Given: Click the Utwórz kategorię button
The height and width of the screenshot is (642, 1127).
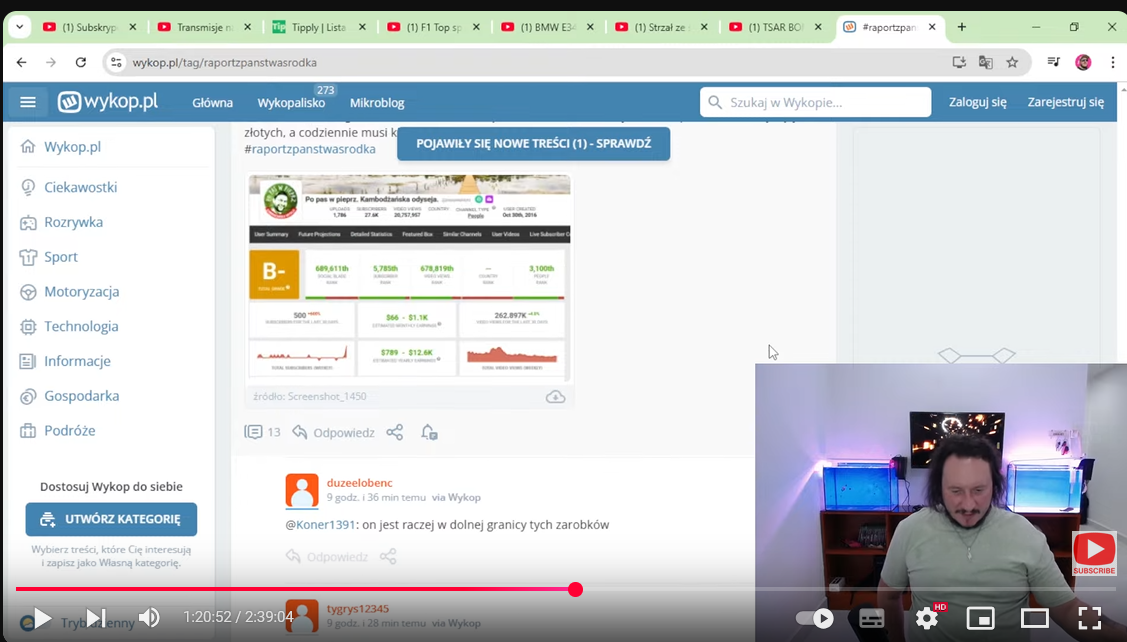Looking at the screenshot, I should point(111,519).
